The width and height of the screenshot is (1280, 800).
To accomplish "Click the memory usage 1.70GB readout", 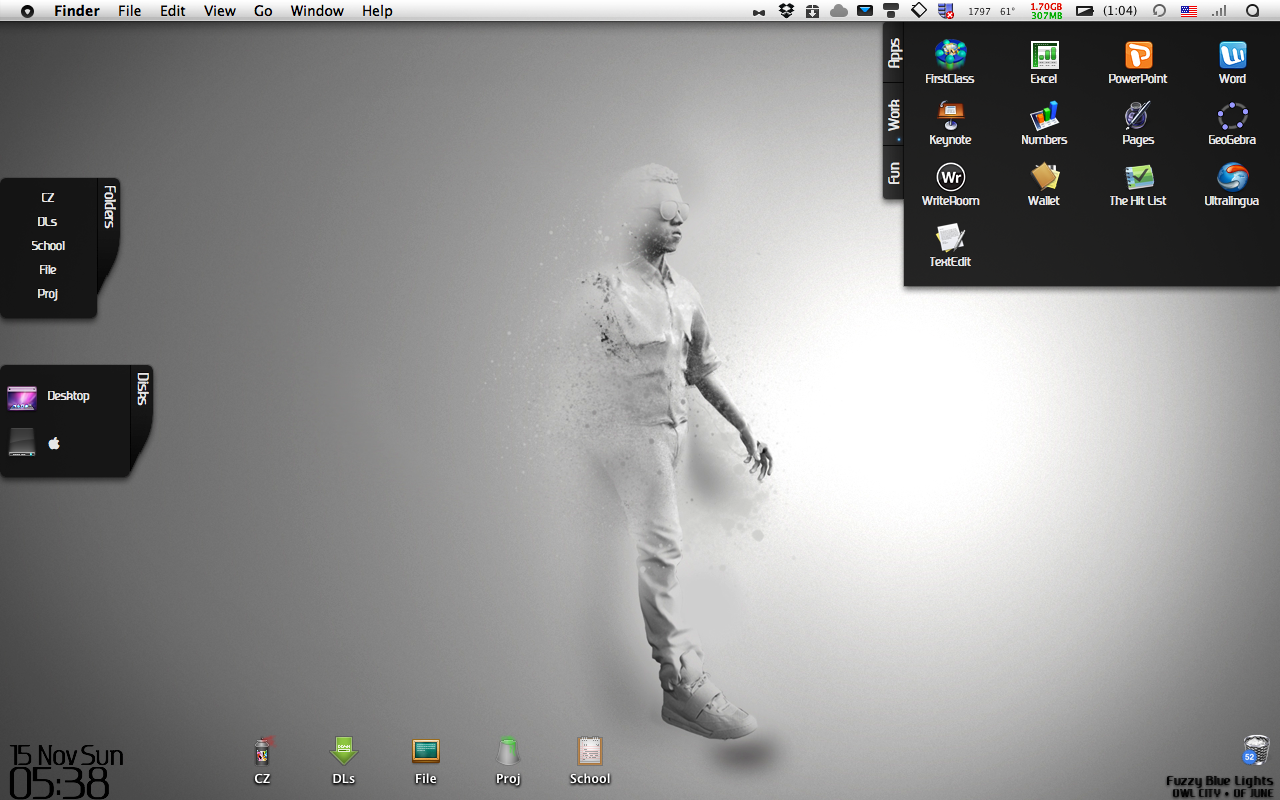I will pos(1046,6).
